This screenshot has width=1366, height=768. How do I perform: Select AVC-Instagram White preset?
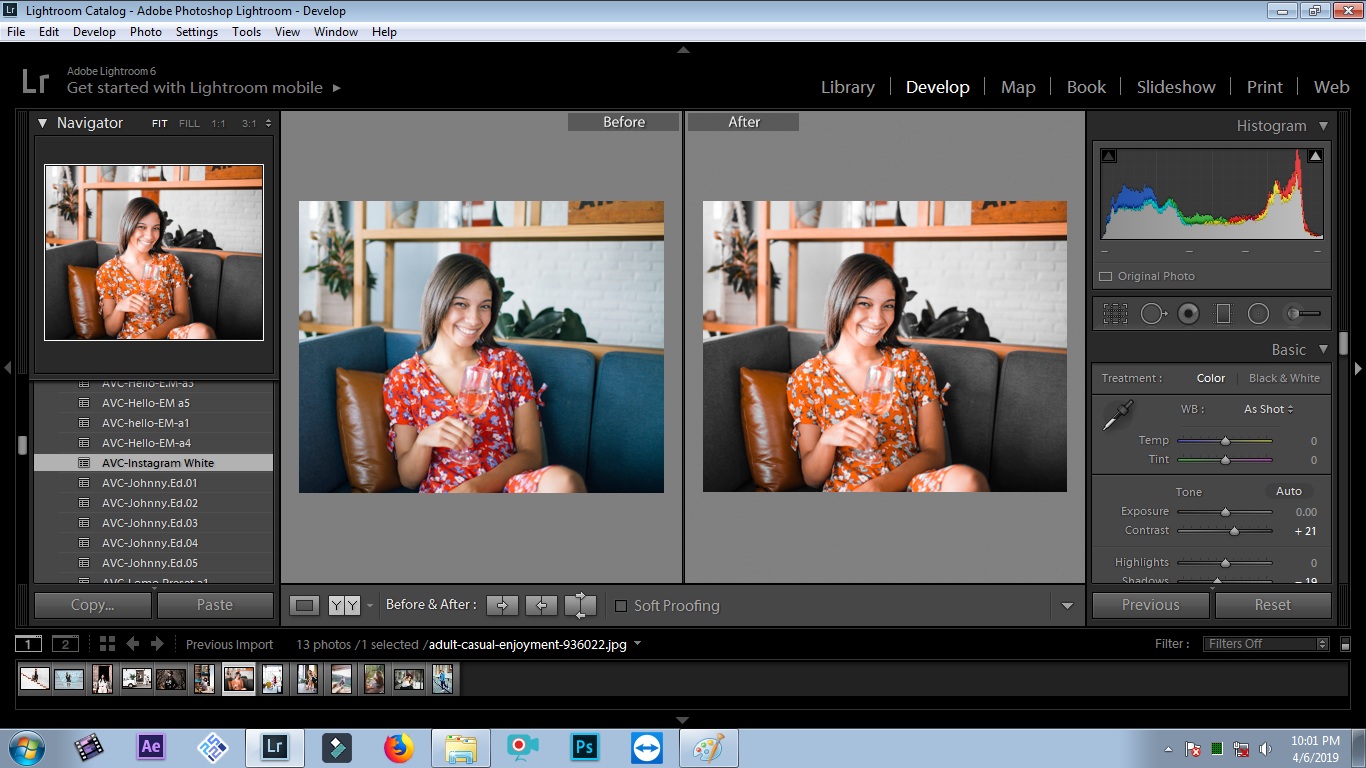154,463
